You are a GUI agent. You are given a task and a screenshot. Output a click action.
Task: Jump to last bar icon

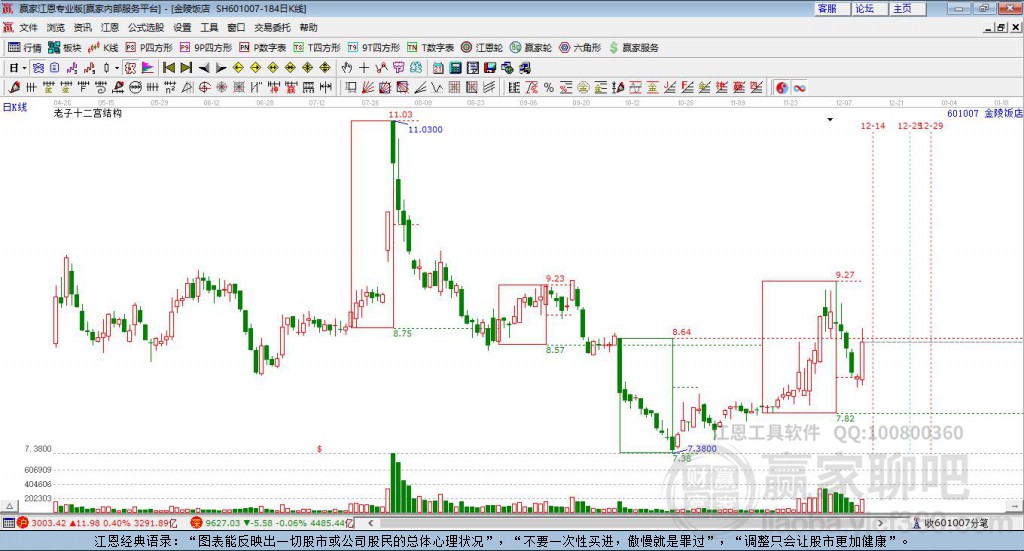click(x=186, y=68)
